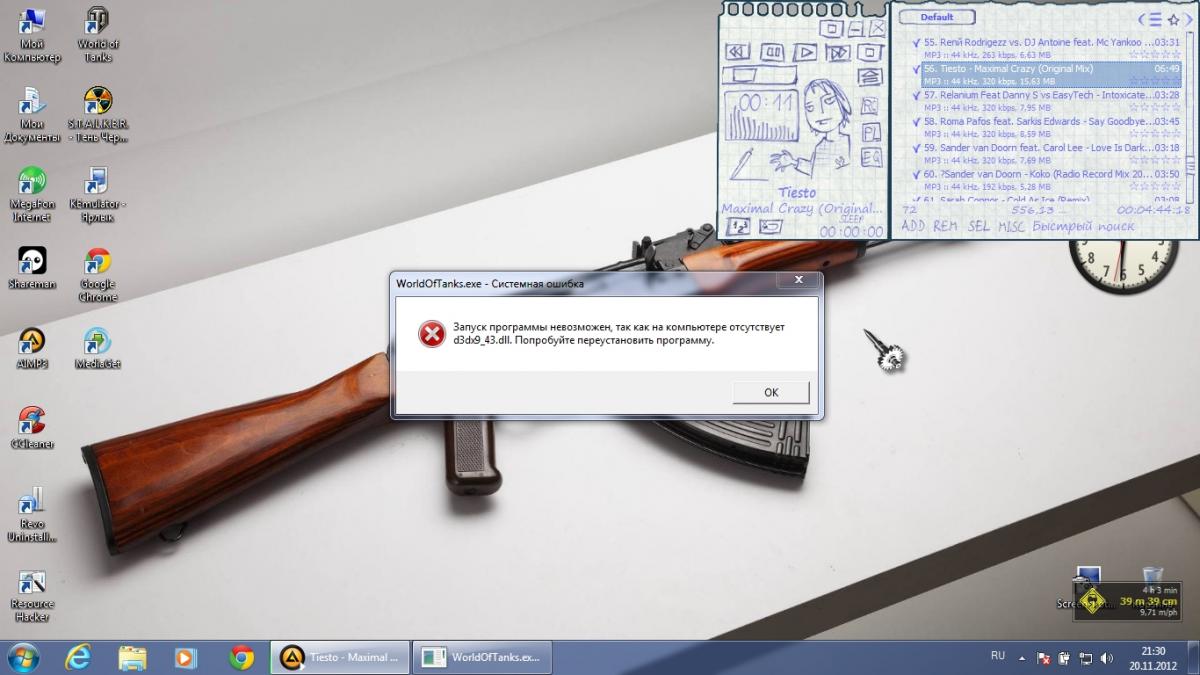The image size is (1200, 675).
Task: Open Google Chrome desktop shortcut
Action: click(x=97, y=274)
